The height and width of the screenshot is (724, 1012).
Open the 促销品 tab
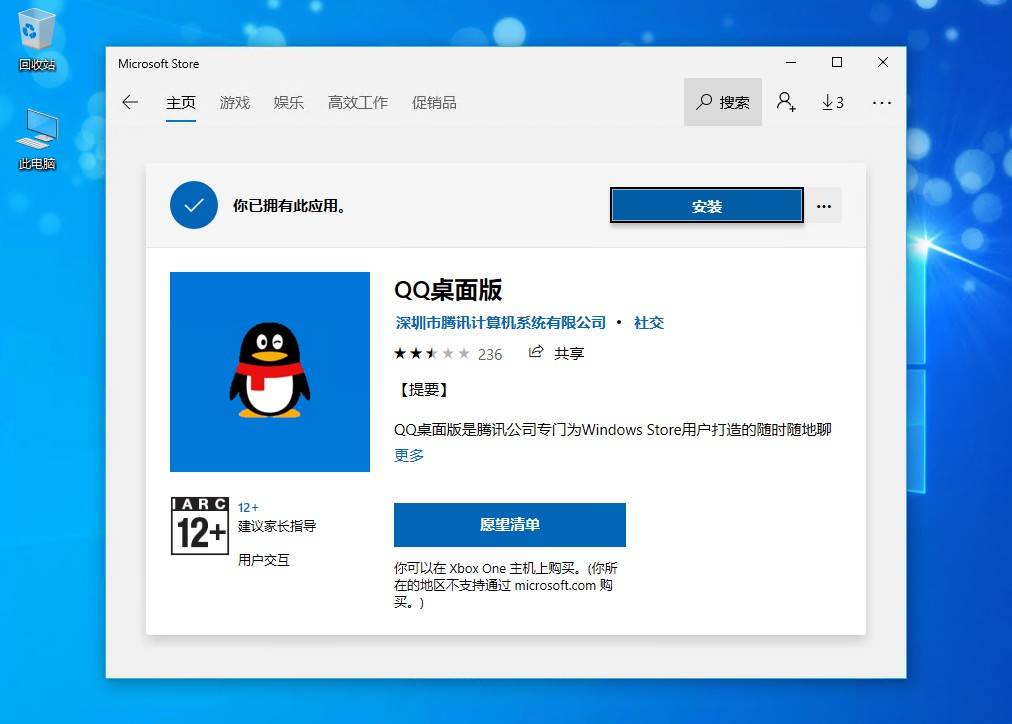[x=434, y=103]
